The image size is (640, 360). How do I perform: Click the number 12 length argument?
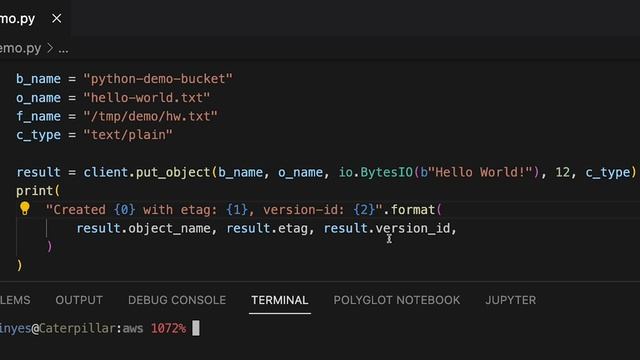(x=562, y=172)
